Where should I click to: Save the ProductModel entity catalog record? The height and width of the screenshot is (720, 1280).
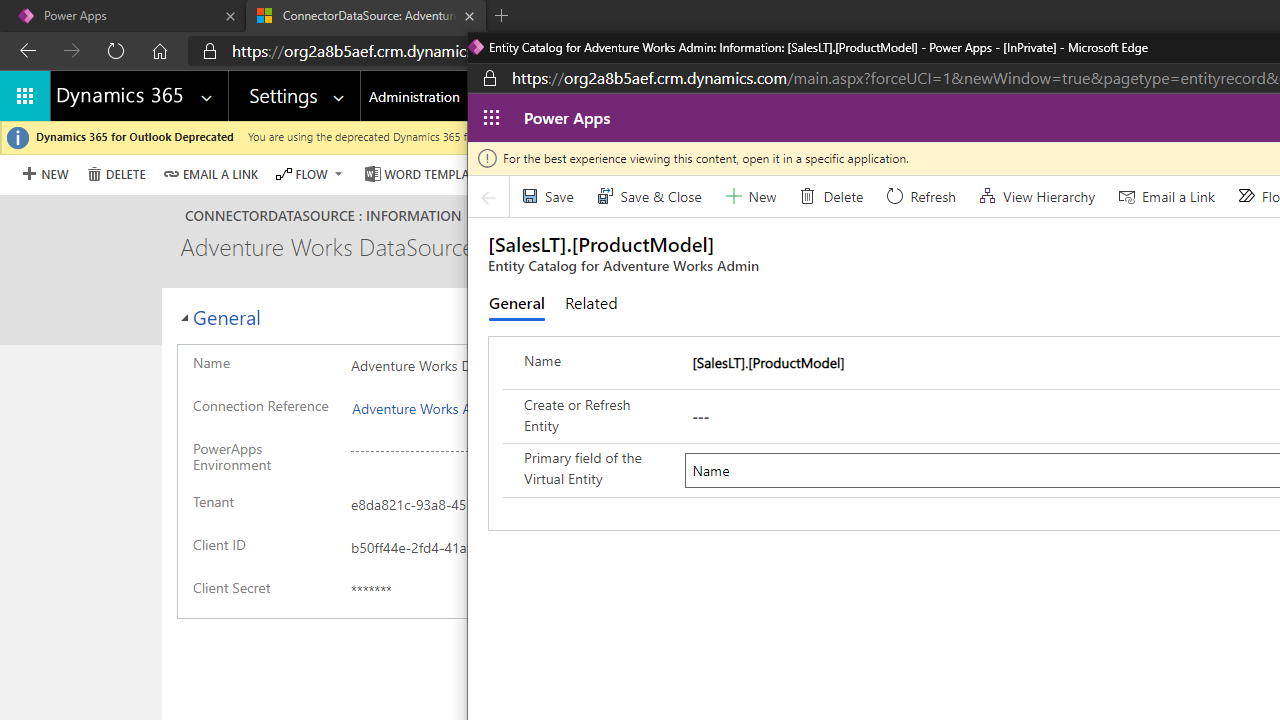pyautogui.click(x=548, y=197)
